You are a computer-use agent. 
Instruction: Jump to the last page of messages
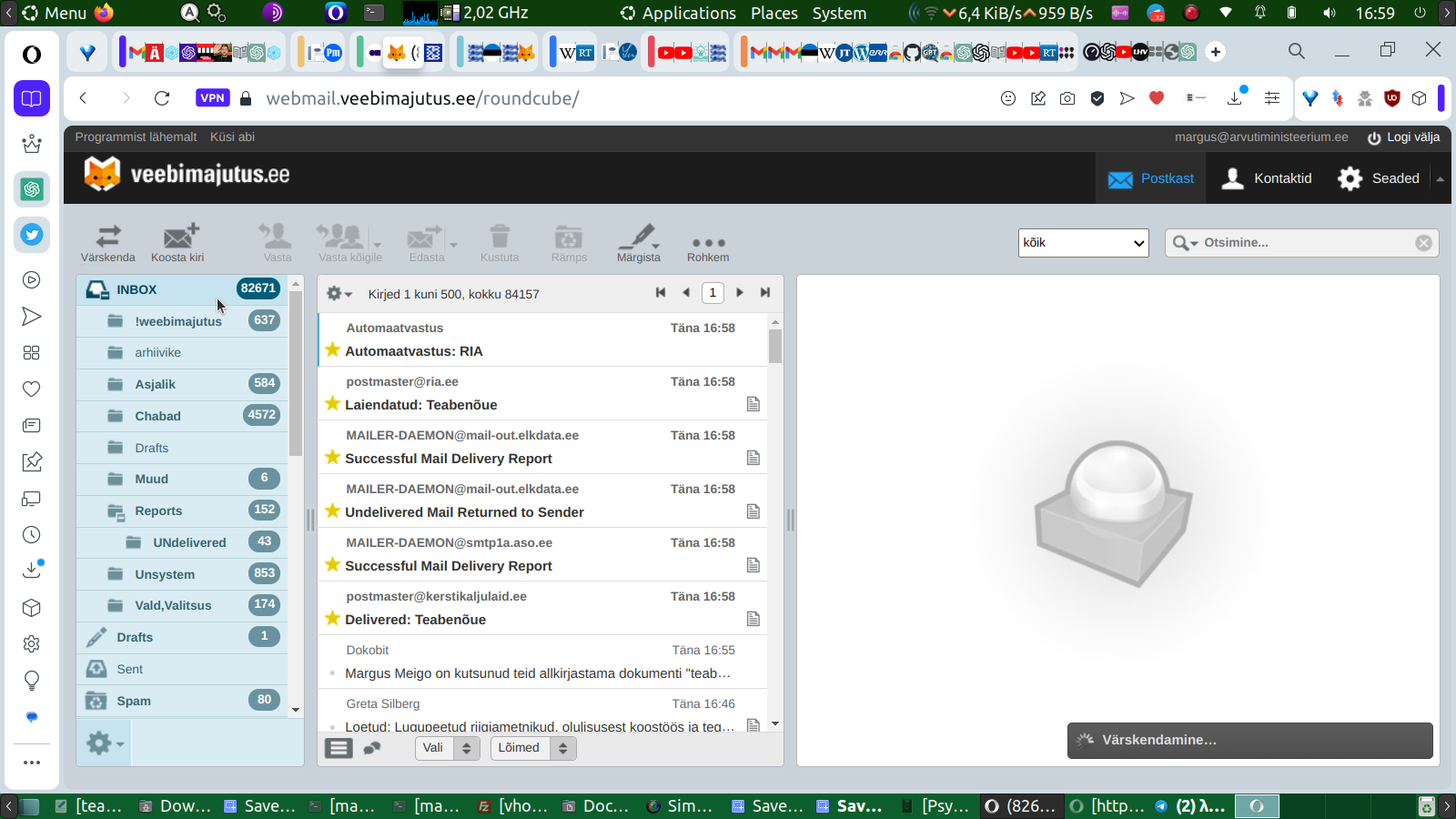point(765,293)
